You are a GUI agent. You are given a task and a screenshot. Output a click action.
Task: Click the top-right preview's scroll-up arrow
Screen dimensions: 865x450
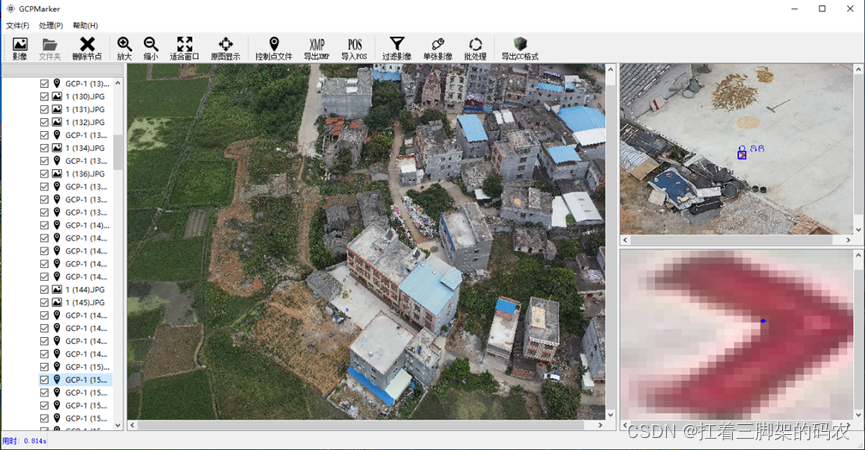point(859,69)
